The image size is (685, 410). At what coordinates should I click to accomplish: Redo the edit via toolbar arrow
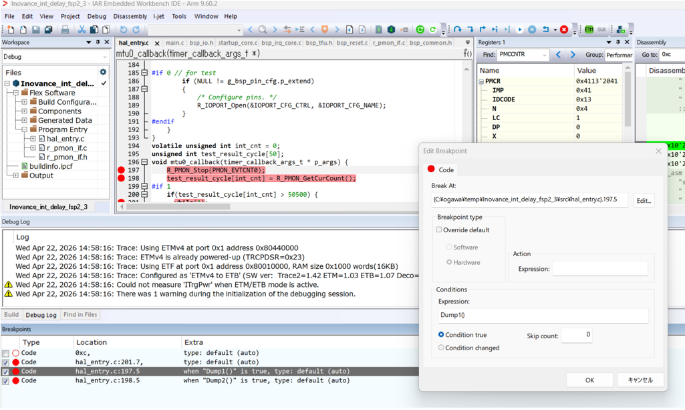(136, 30)
